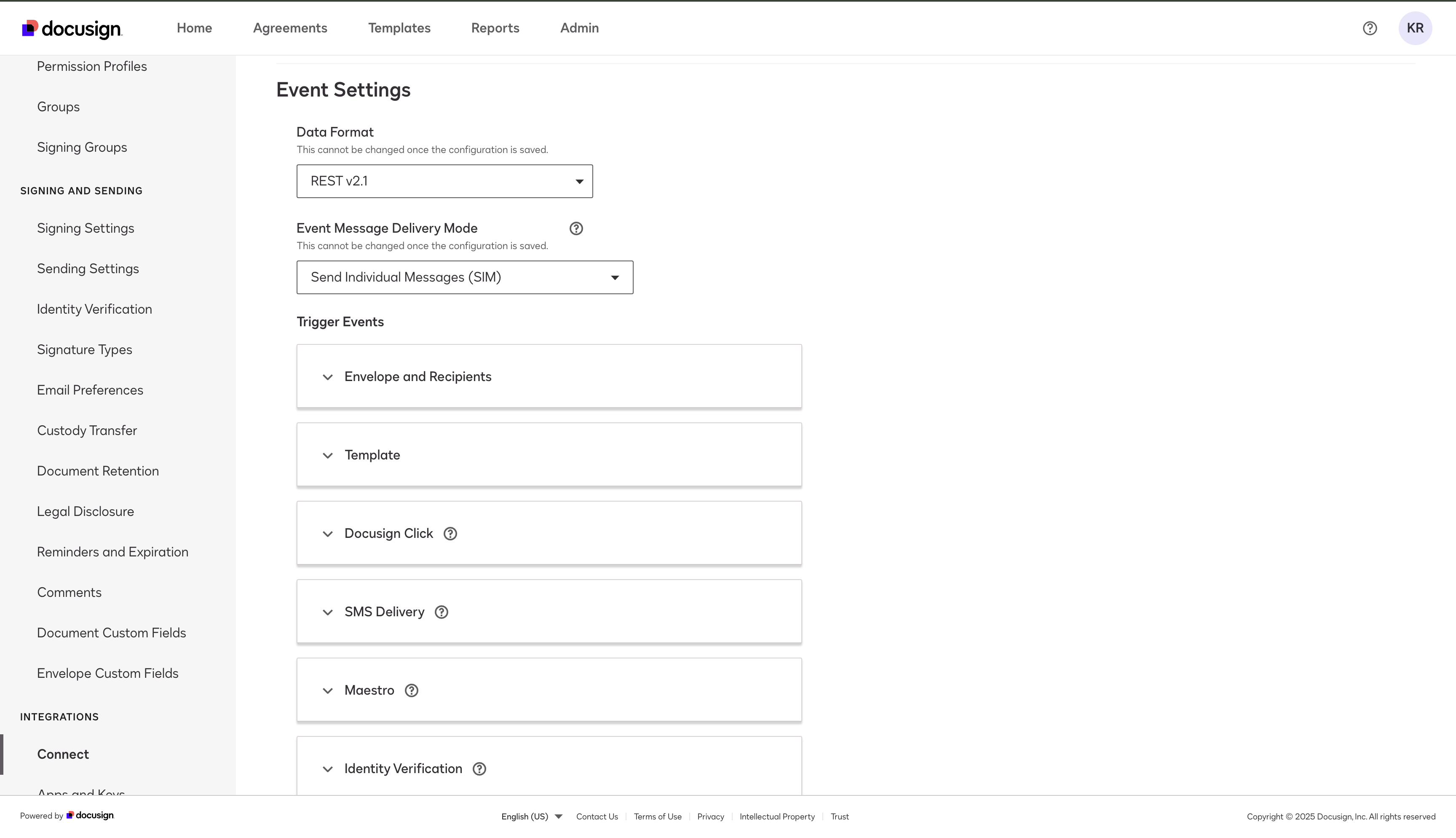Select Connect in the sidebar

63,754
